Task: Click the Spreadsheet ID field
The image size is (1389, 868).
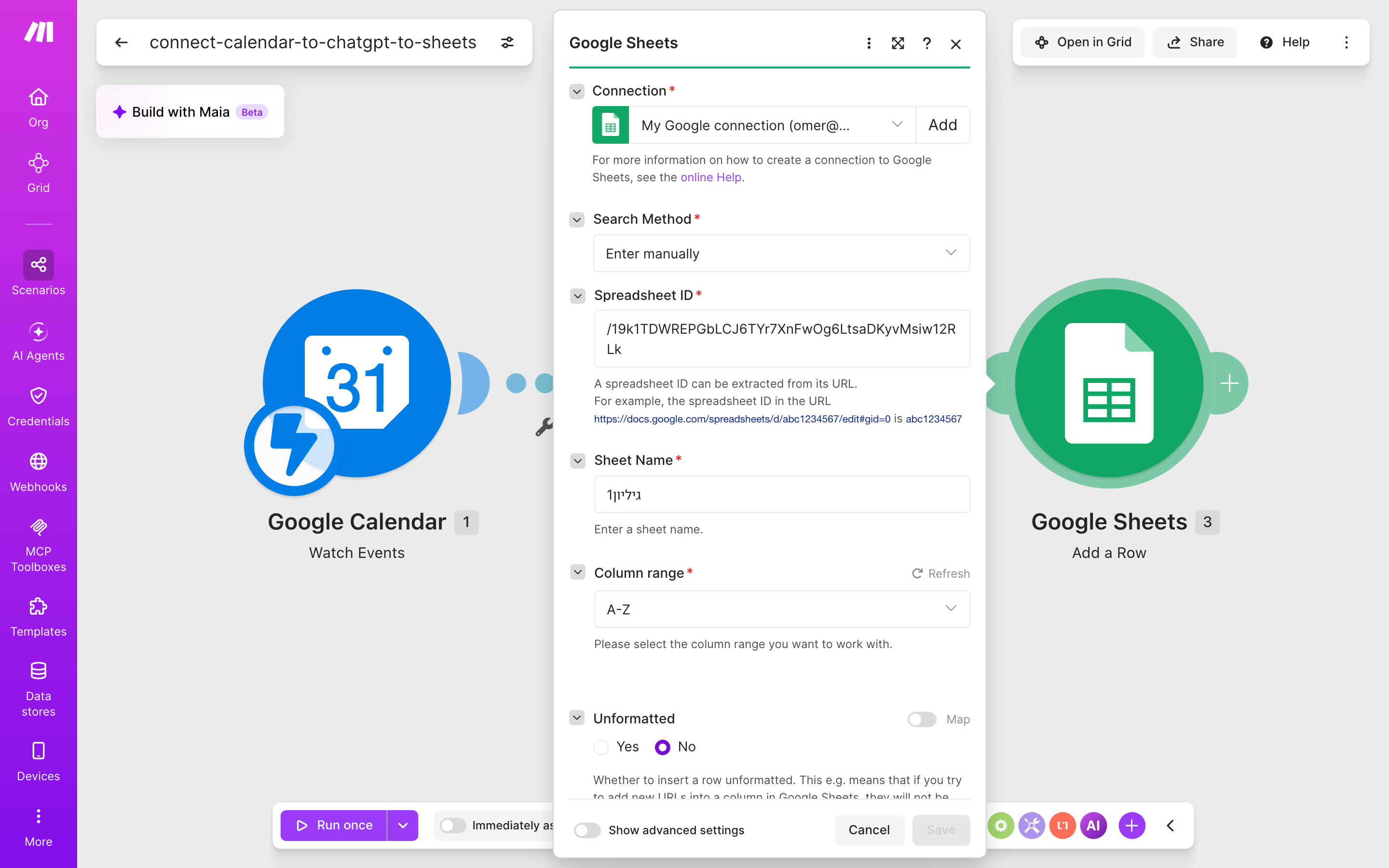Action: pyautogui.click(x=782, y=339)
